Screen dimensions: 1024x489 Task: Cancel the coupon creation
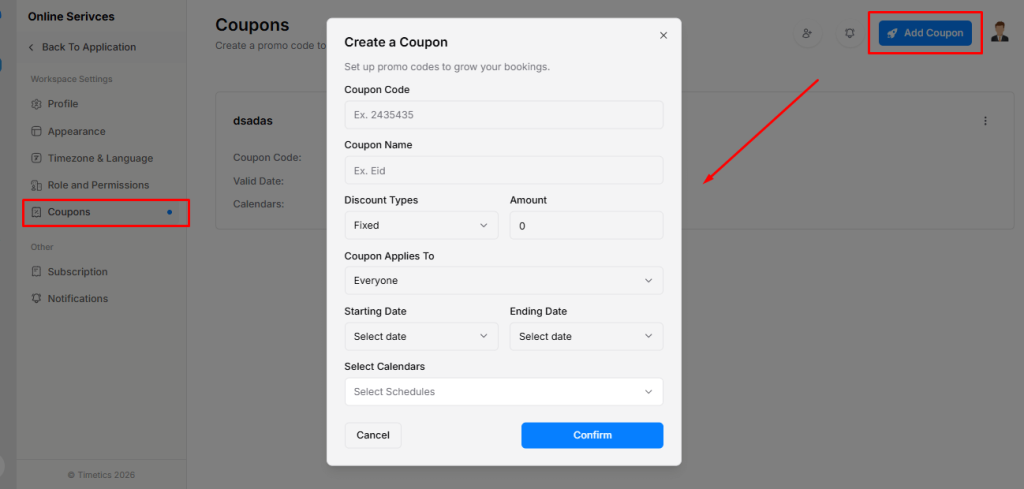coord(373,435)
